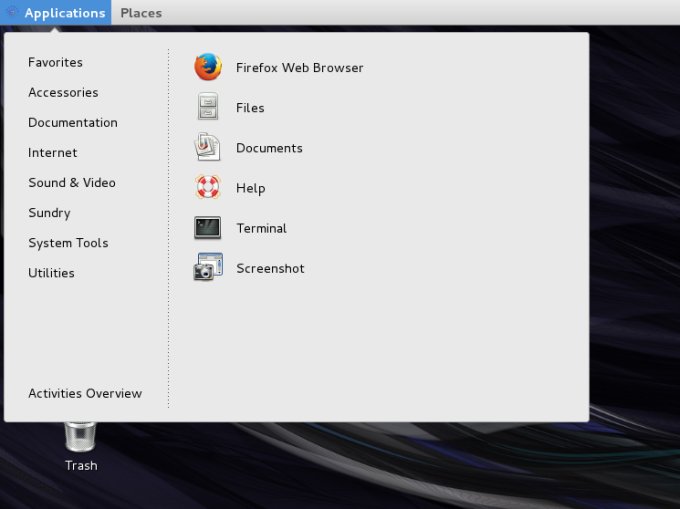This screenshot has height=509, width=680.
Task: Click the Help lifebuoy icon
Action: [x=207, y=188]
